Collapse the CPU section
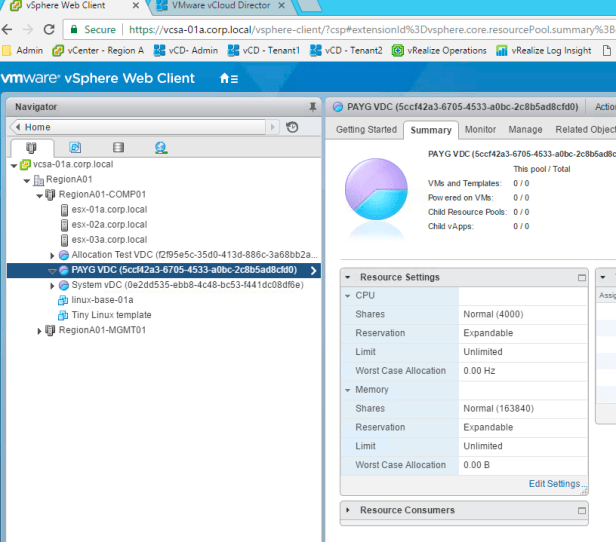Viewport: 616px width, 542px height. pyautogui.click(x=347, y=296)
